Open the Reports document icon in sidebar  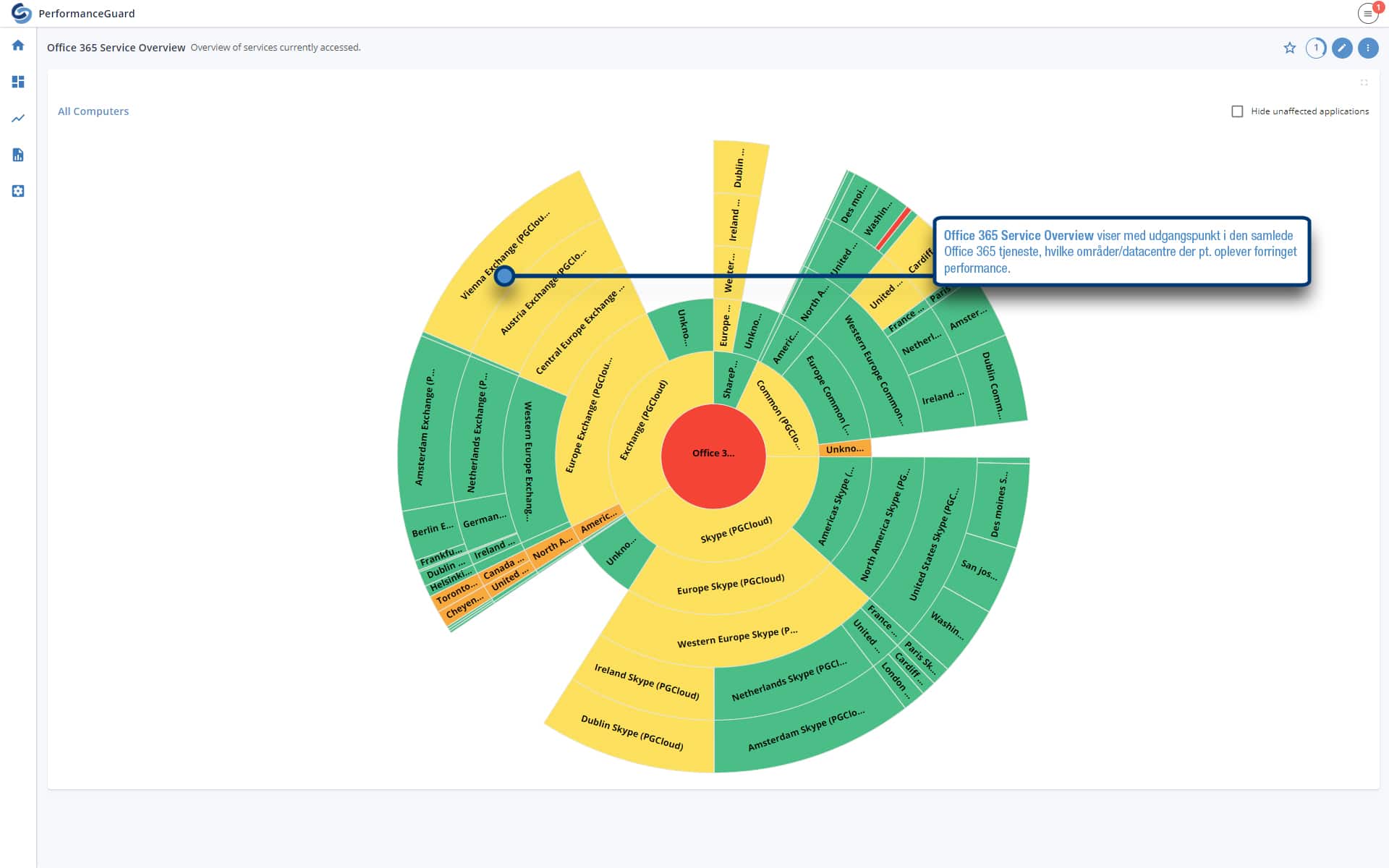tap(18, 155)
